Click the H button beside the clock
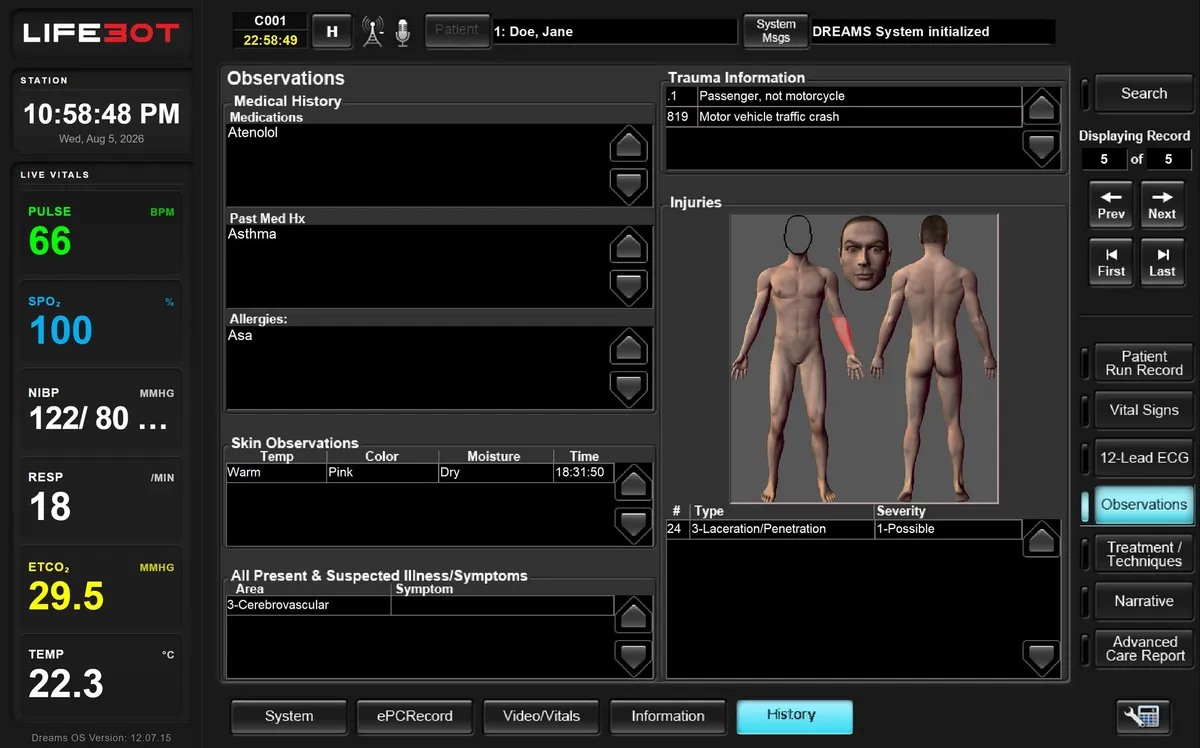1200x748 pixels. (332, 31)
